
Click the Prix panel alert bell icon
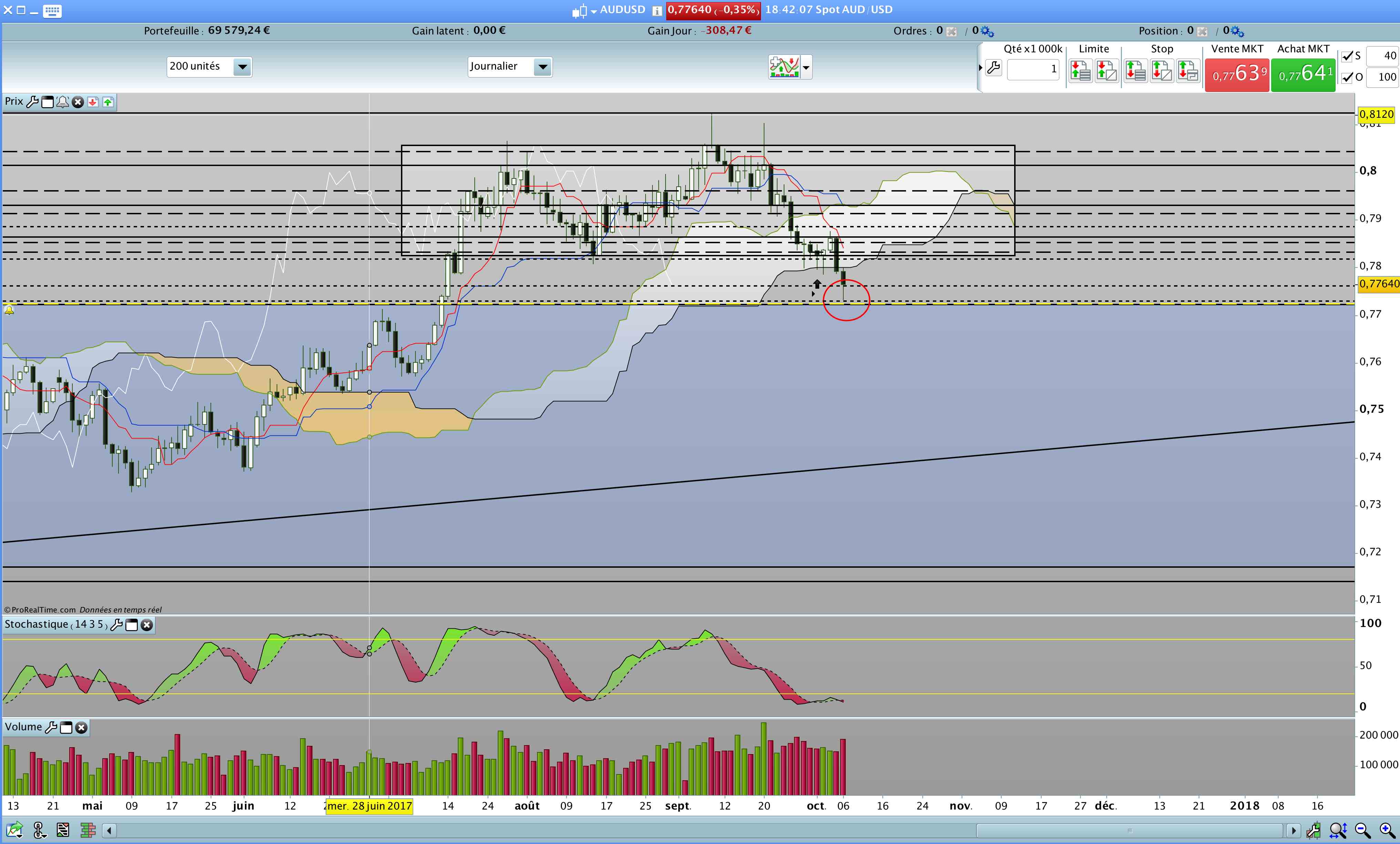pos(62,102)
